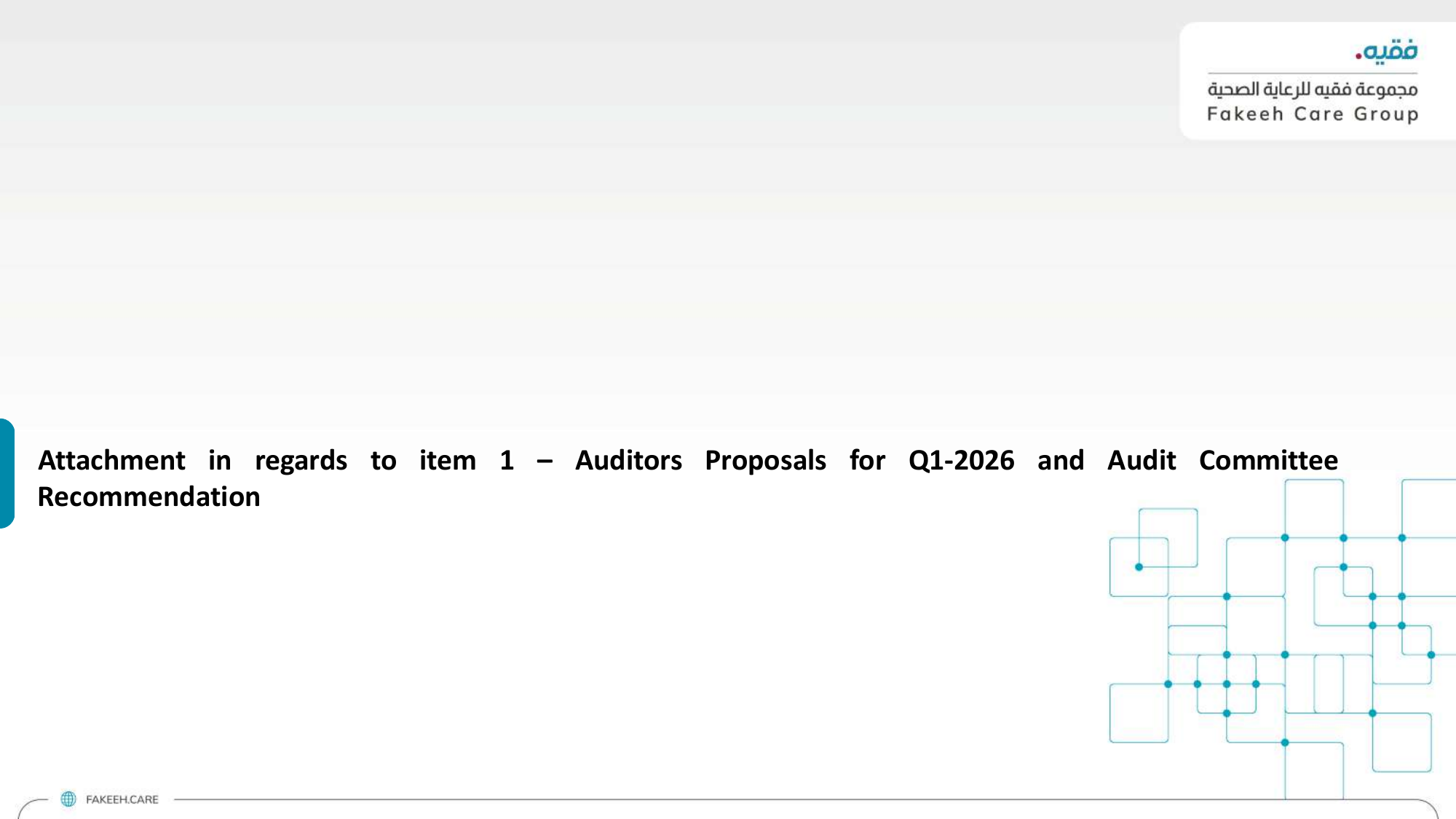Click the word Committee in the heading
1456x819 pixels.
point(1268,461)
